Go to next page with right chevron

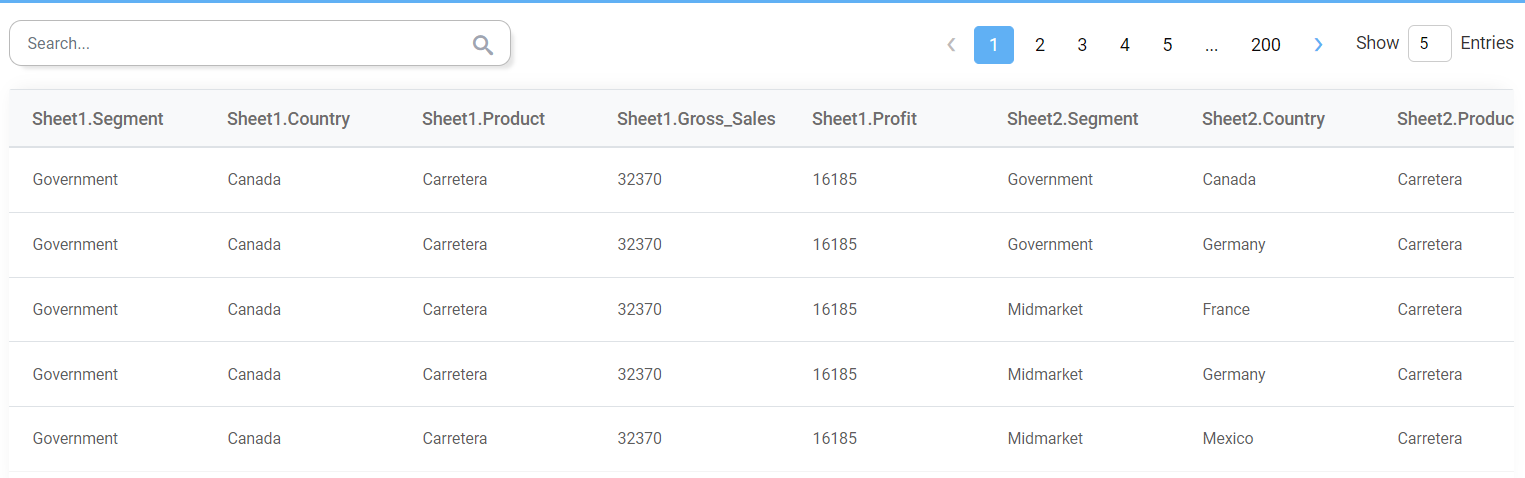click(x=1318, y=45)
